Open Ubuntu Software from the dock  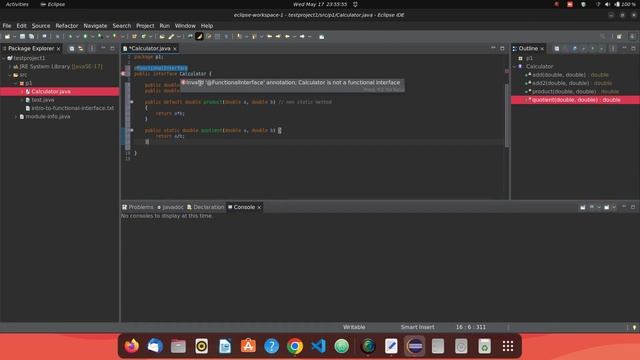pyautogui.click(x=248, y=347)
